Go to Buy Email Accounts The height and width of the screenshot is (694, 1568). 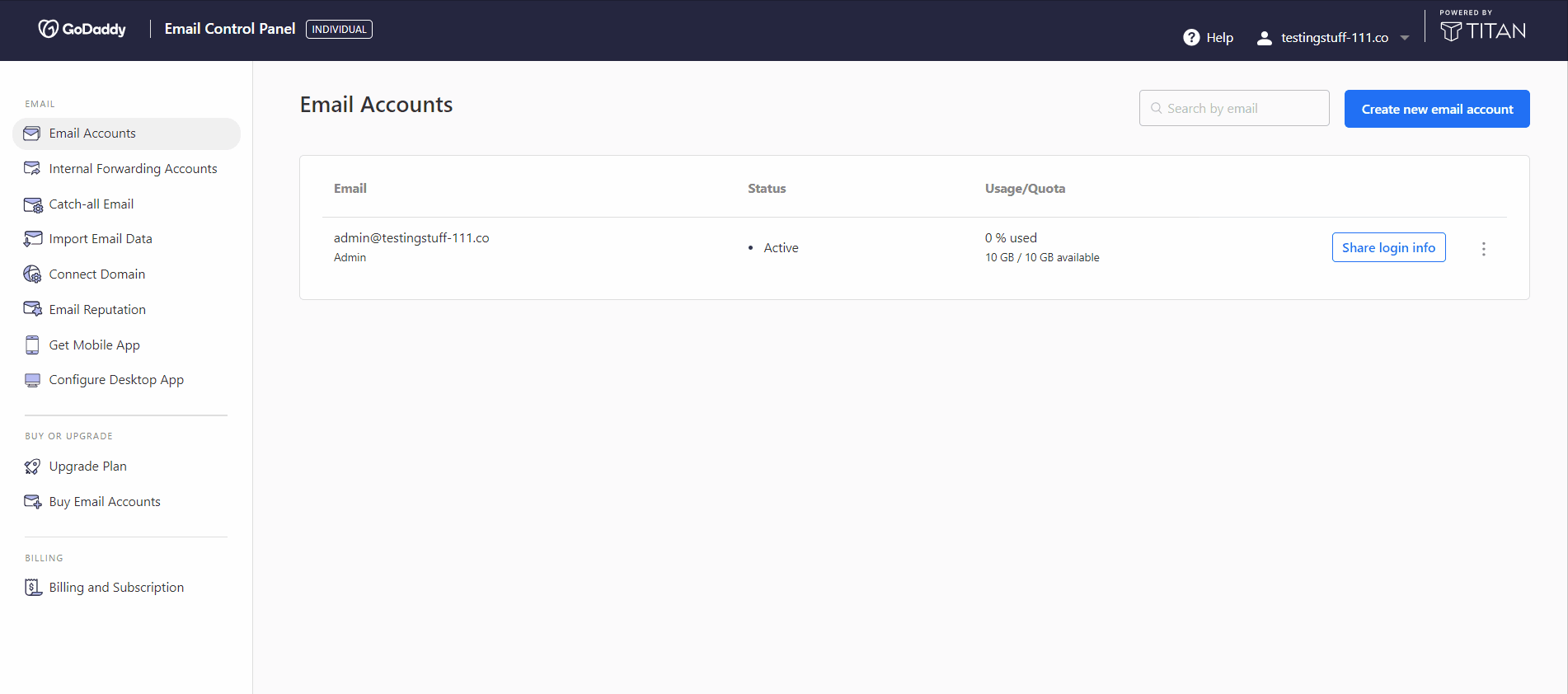(105, 502)
